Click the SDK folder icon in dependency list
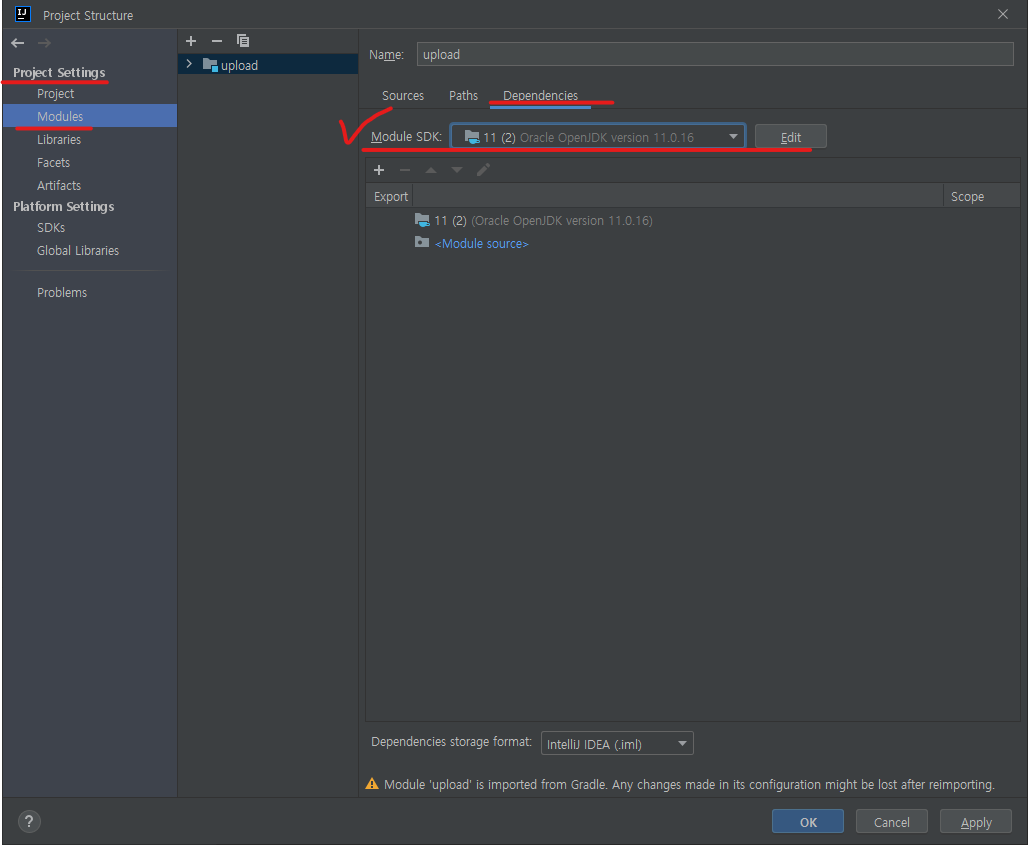1028x845 pixels. (422, 220)
